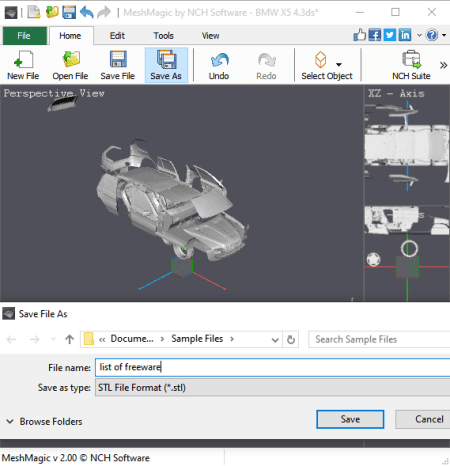450x466 pixels.
Task: Switch to the Tools tab
Action: point(163,36)
